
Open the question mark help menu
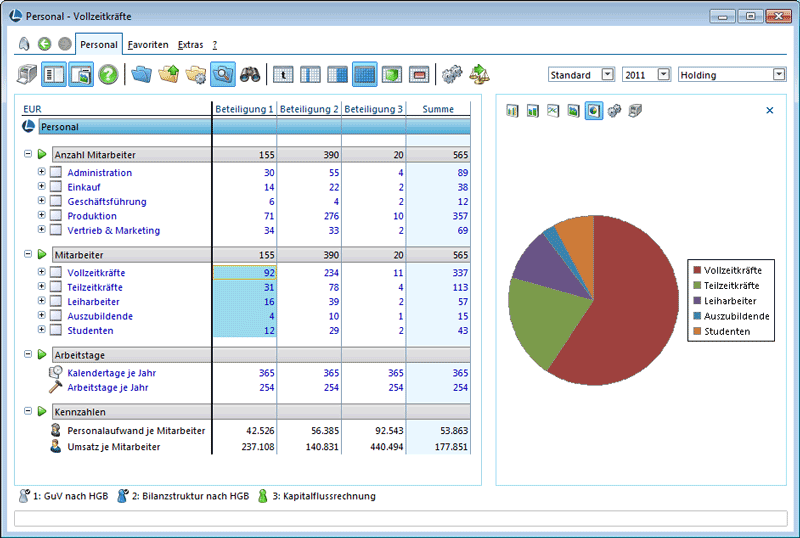coord(215,45)
